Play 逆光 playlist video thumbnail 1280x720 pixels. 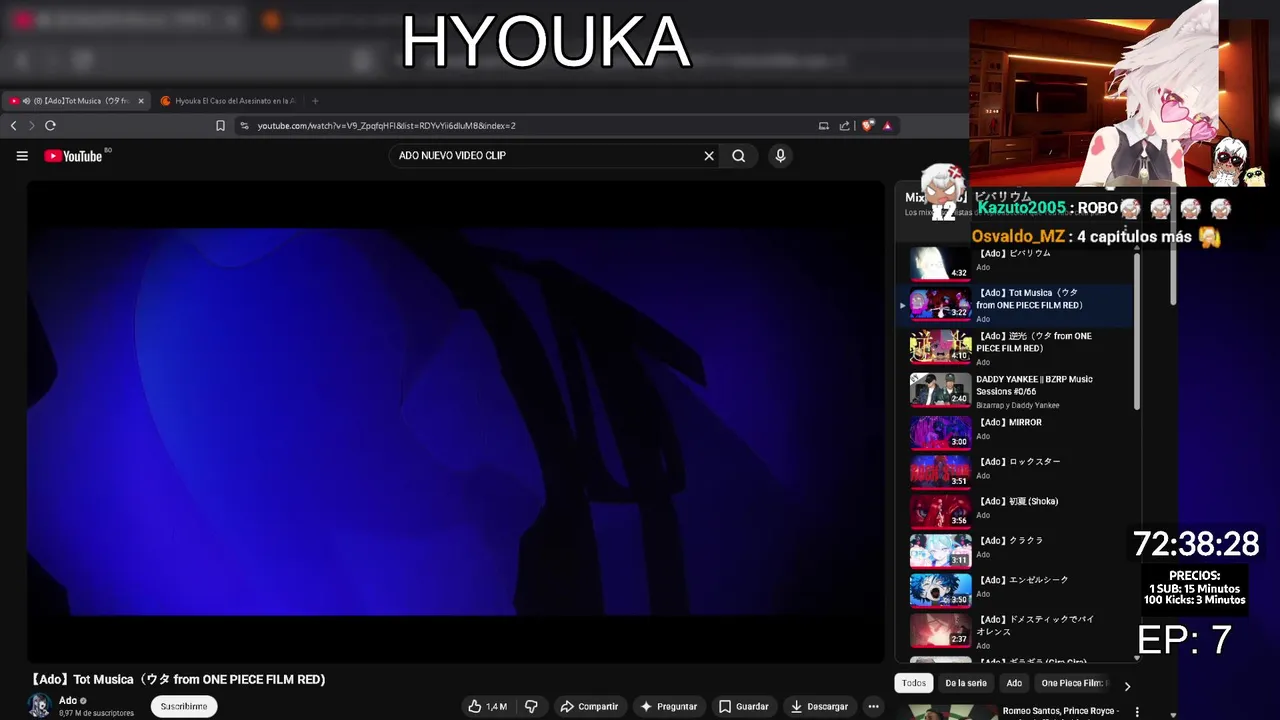click(940, 347)
